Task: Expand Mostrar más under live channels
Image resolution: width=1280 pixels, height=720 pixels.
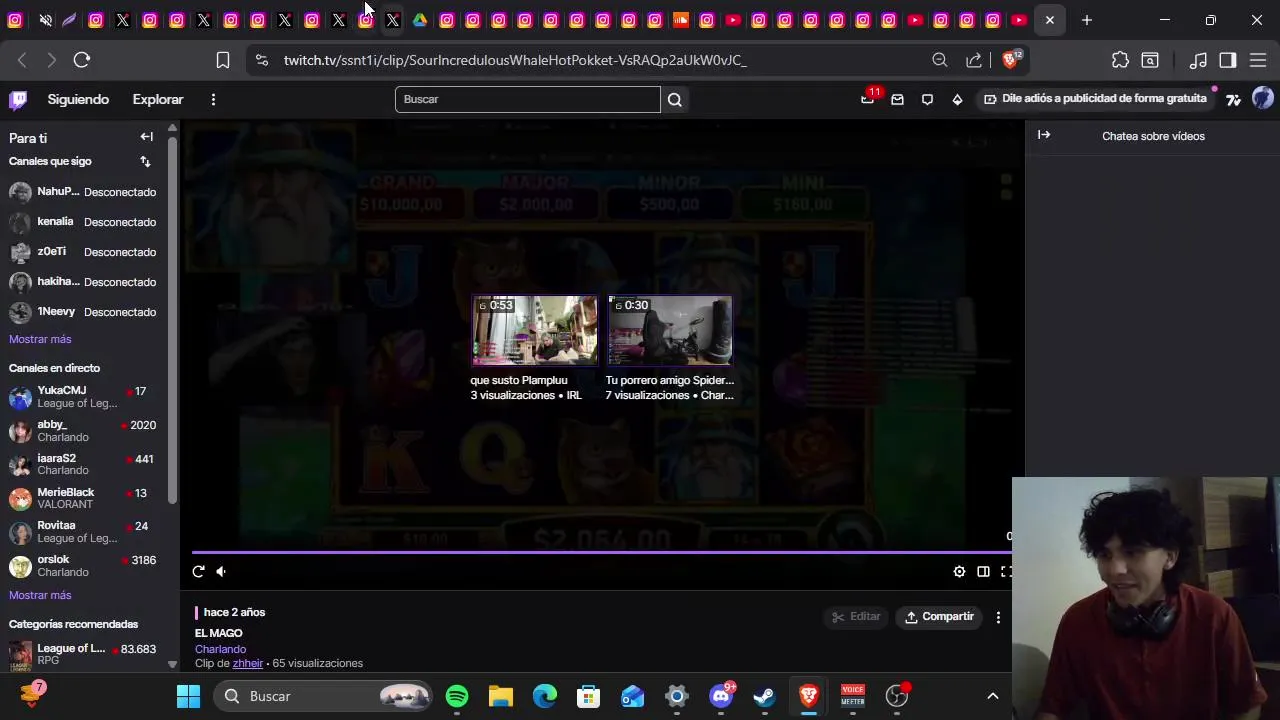Action: point(40,595)
